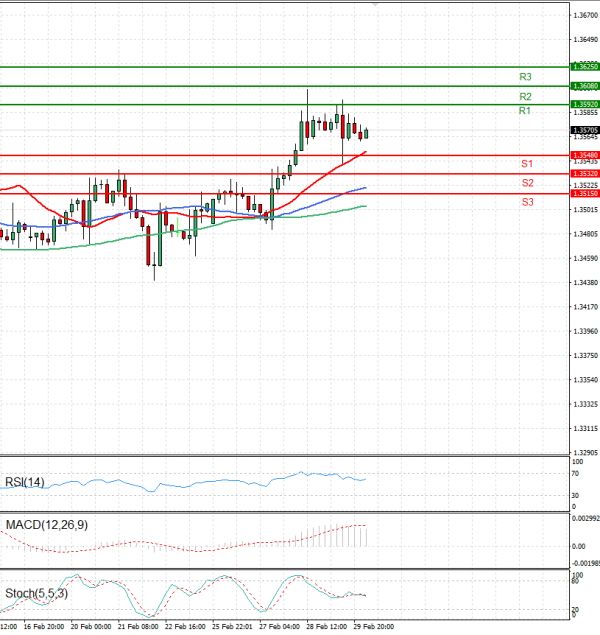
Task: Click the green 1.36250 price tag
Action: coord(585,67)
